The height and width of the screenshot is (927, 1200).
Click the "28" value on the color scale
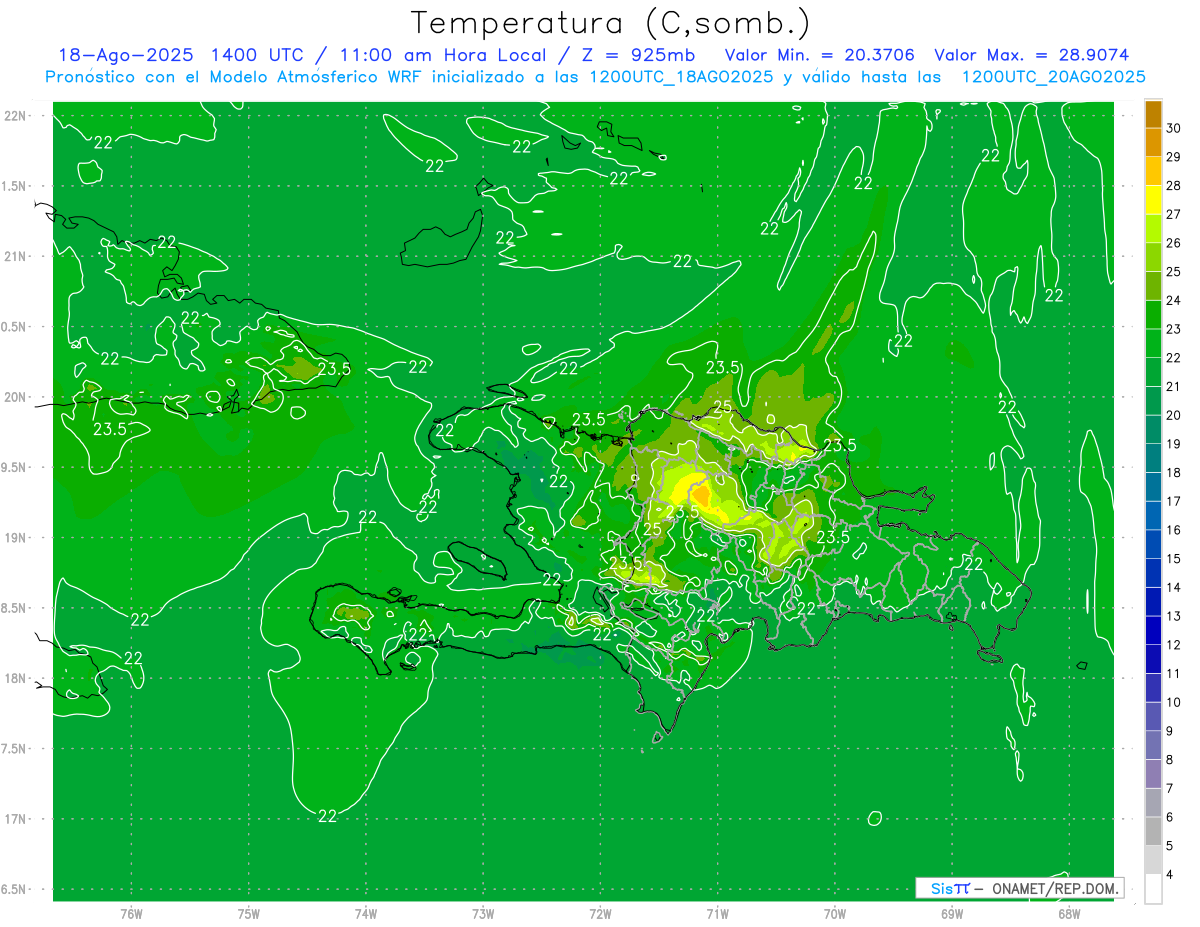(x=1174, y=186)
